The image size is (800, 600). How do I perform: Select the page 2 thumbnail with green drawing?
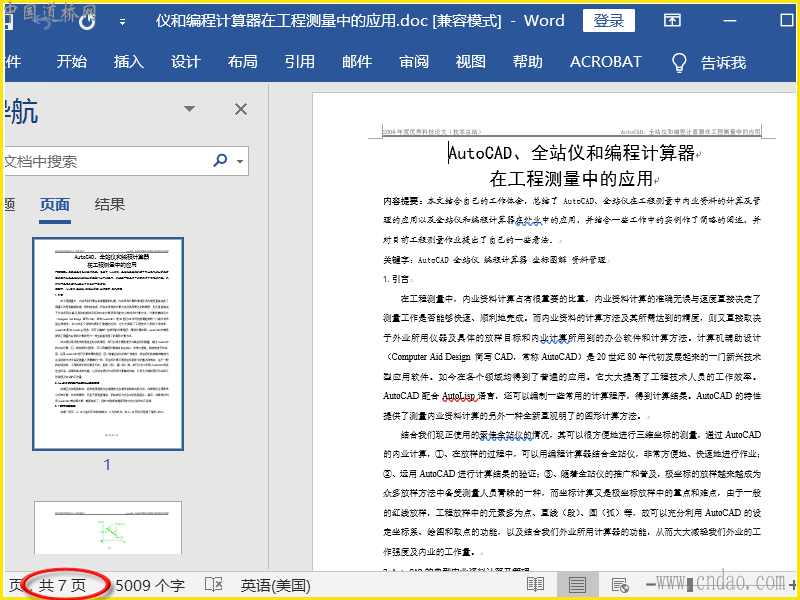point(108,528)
